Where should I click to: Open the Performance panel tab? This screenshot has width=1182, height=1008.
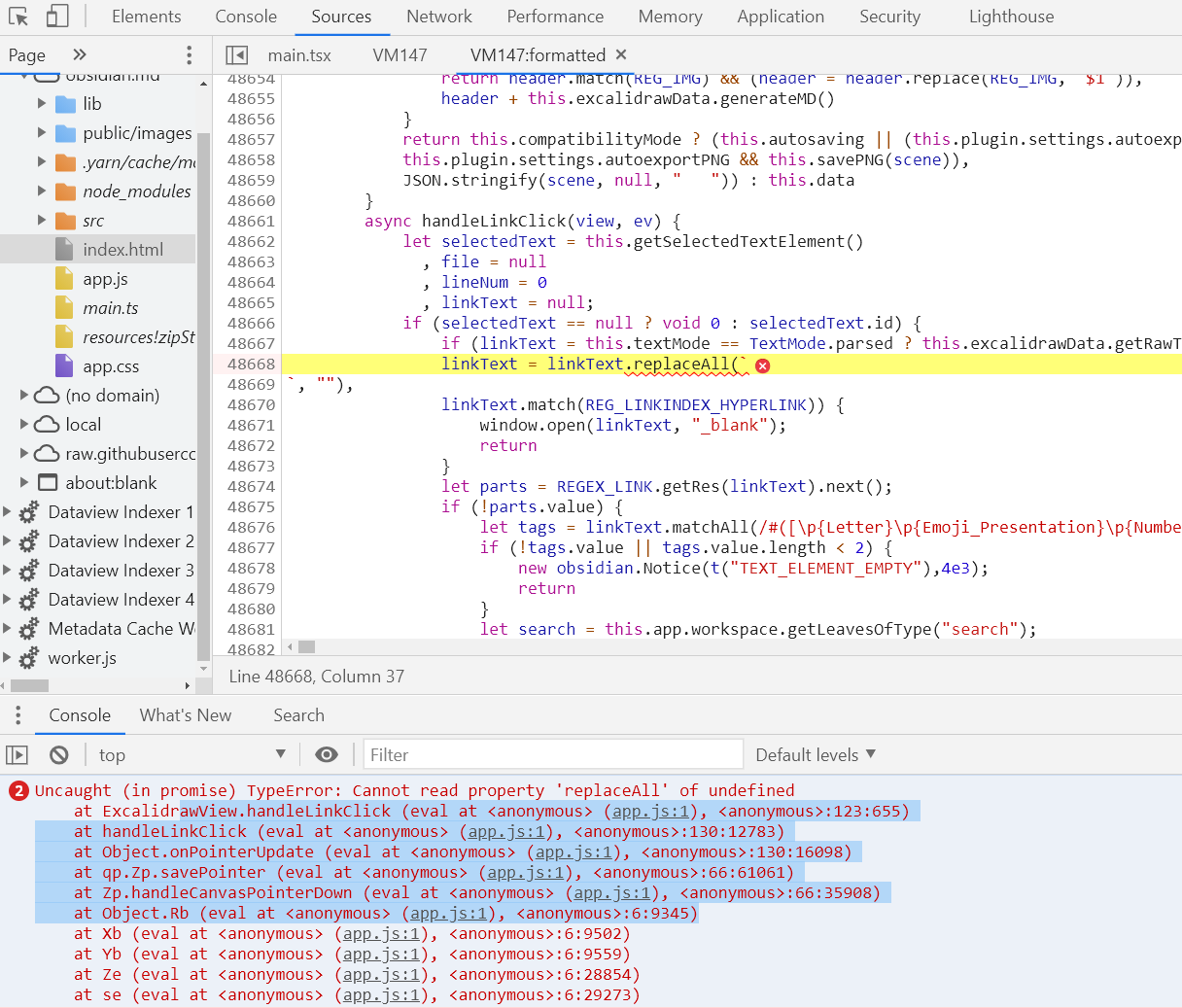[x=555, y=17]
